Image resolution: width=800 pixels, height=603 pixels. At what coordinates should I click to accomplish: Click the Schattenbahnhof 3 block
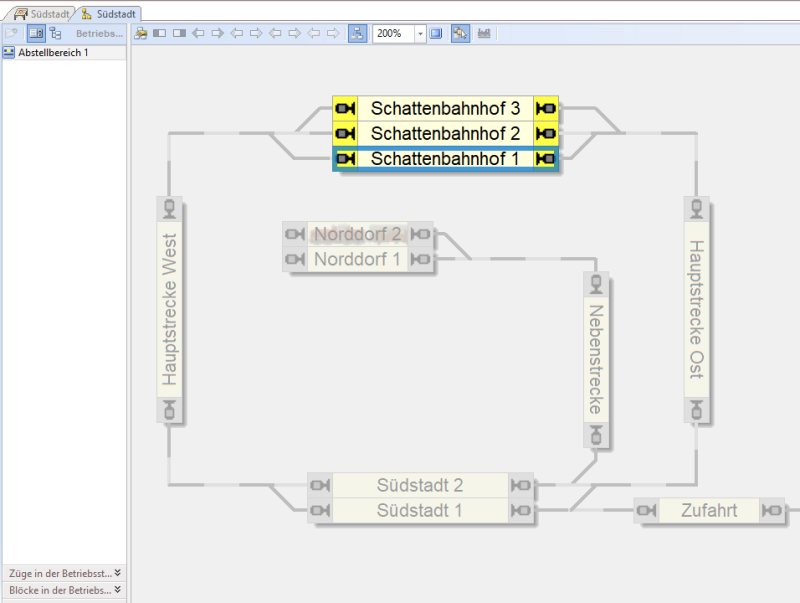[445, 108]
